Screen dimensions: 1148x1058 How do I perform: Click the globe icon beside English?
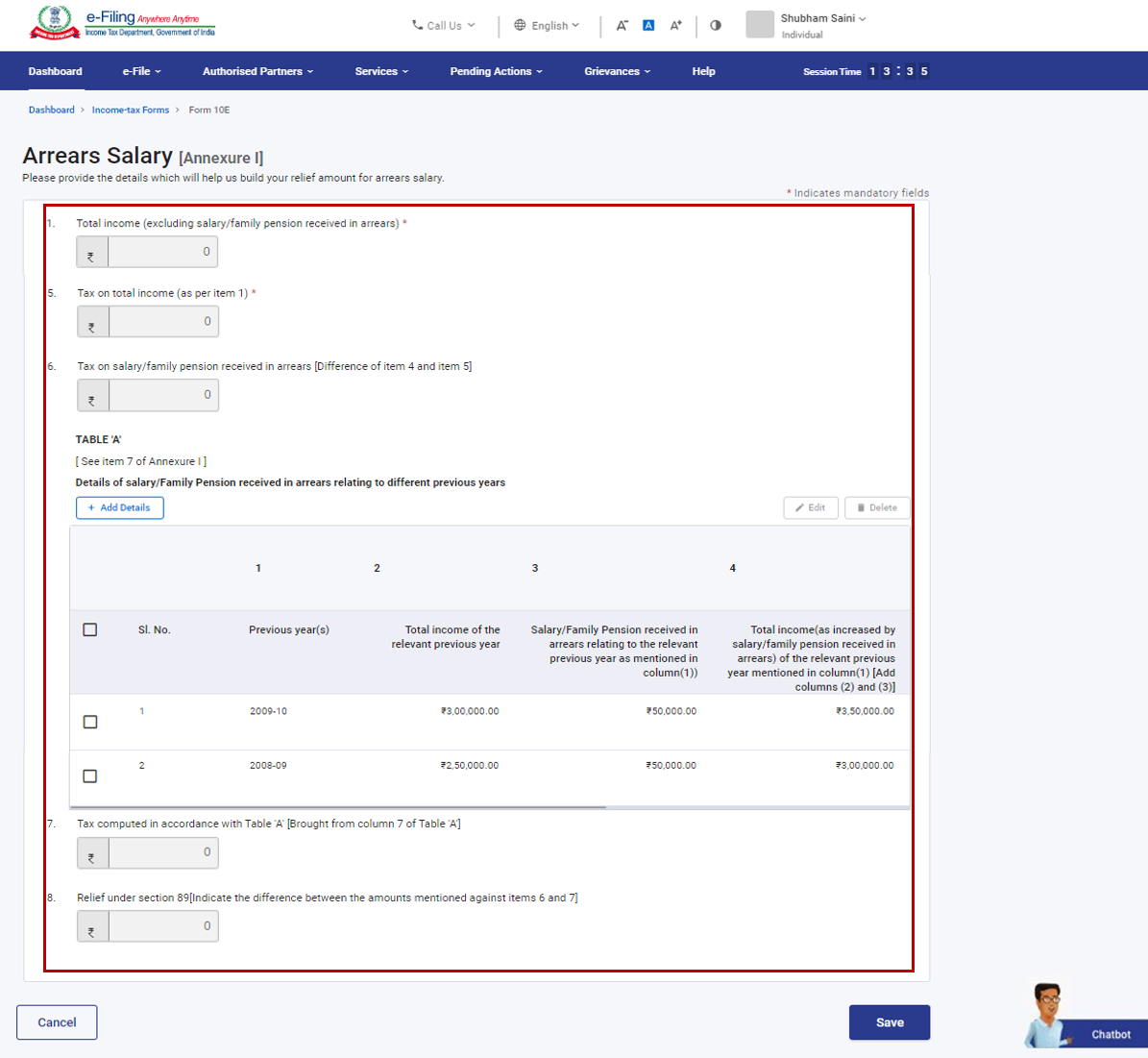coord(519,26)
